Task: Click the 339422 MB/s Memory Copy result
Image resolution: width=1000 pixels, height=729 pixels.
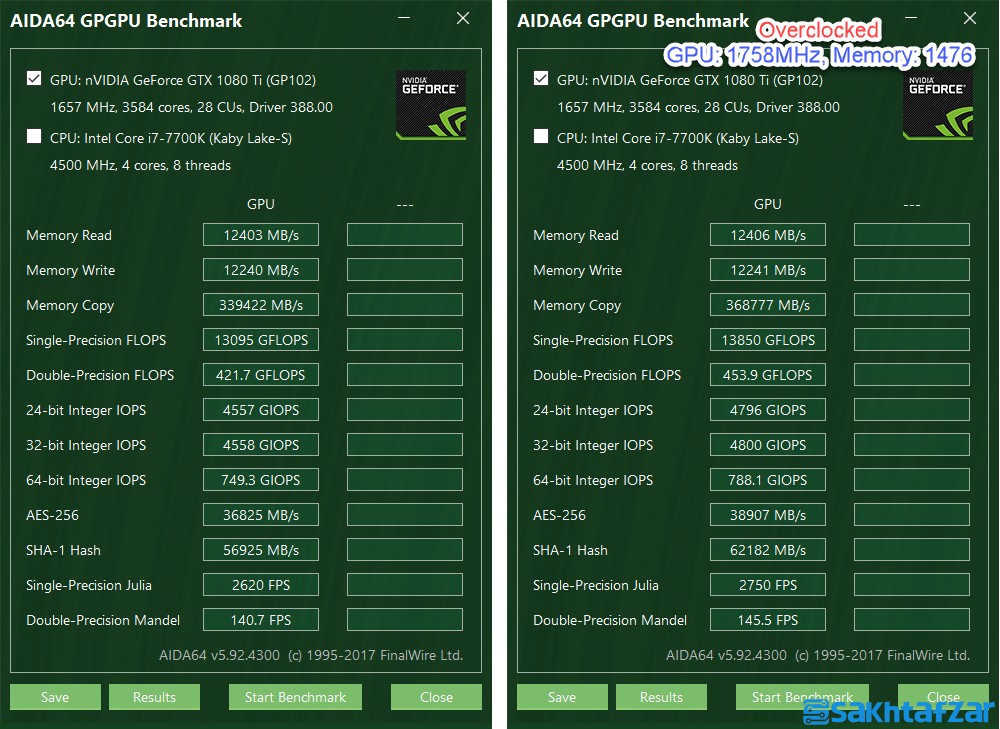Action: pos(261,305)
